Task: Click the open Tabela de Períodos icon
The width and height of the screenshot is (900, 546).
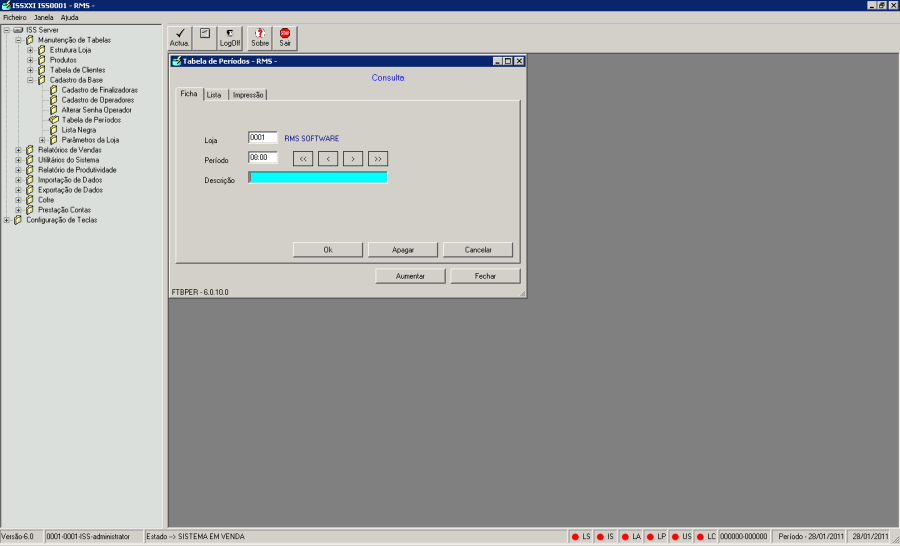Action: coord(53,120)
